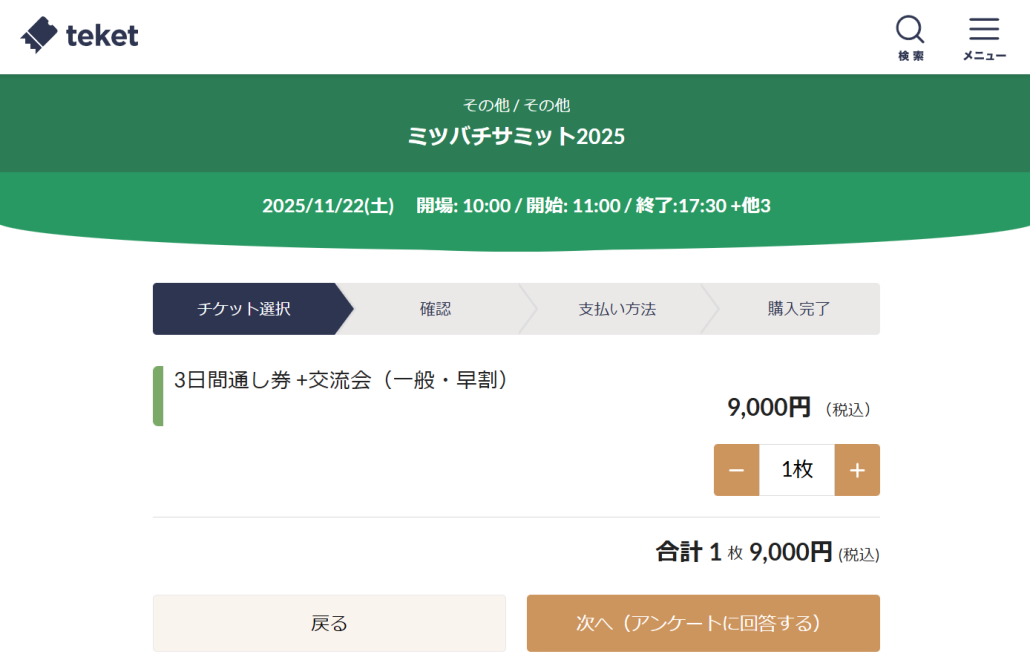
Task: Click the 戻る button
Action: coord(329,623)
